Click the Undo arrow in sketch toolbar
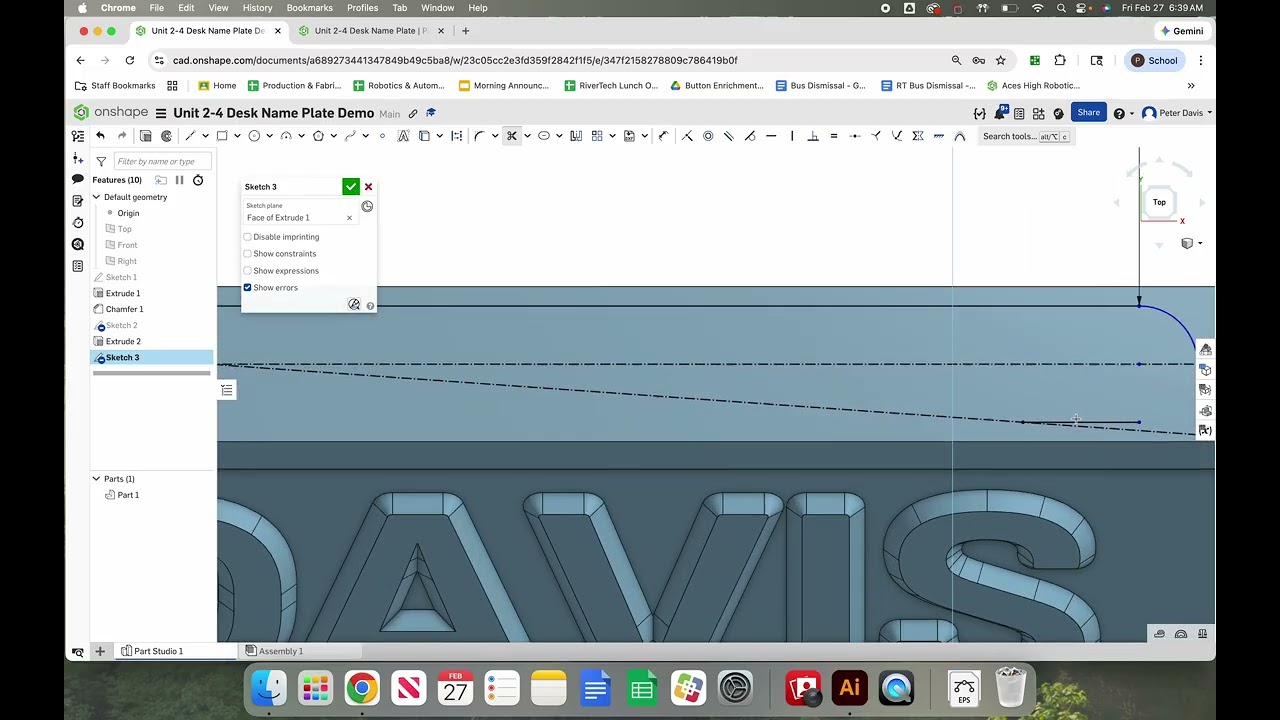The image size is (1280, 720). click(100, 136)
